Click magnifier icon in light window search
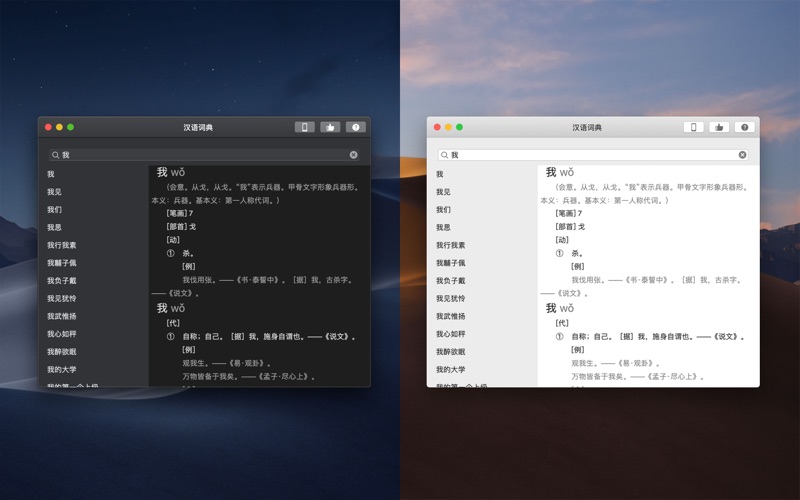 pyautogui.click(x=444, y=155)
